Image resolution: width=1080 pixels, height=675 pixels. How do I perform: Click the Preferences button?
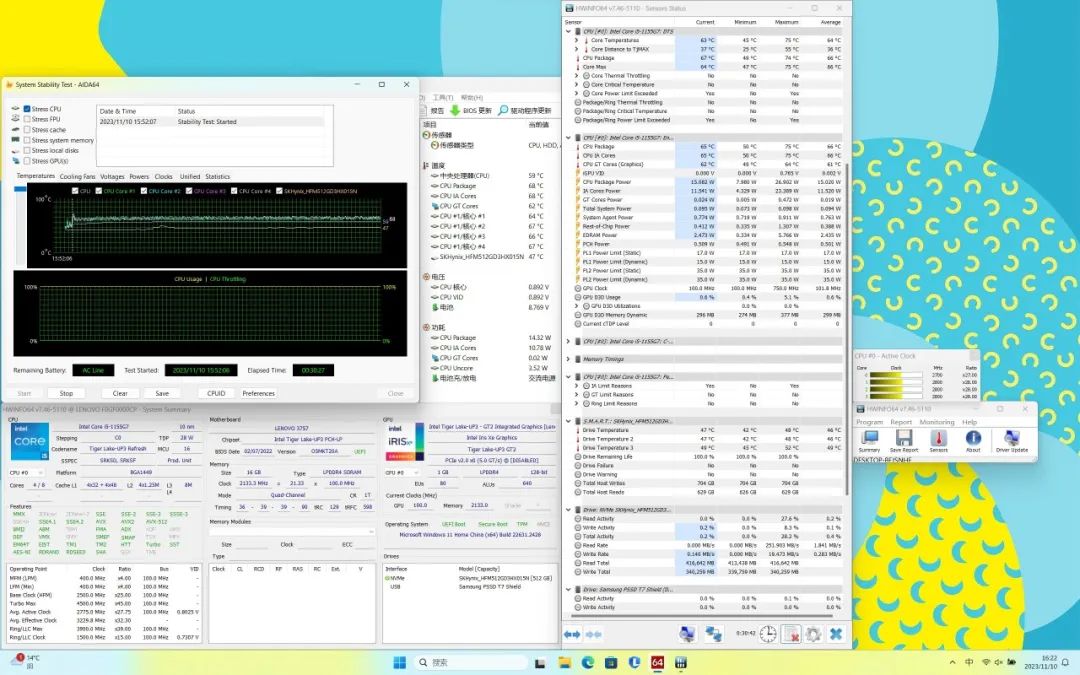(258, 393)
